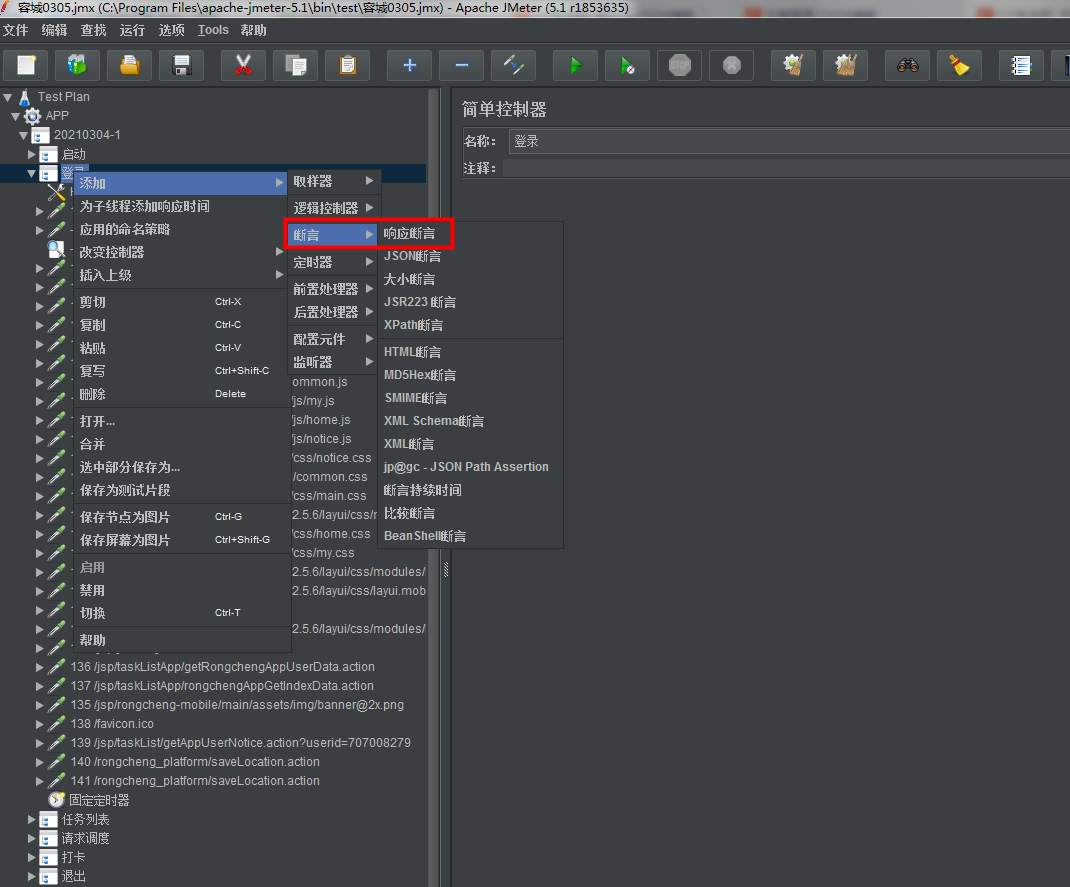Click the Copy toolbar icon

(x=295, y=66)
